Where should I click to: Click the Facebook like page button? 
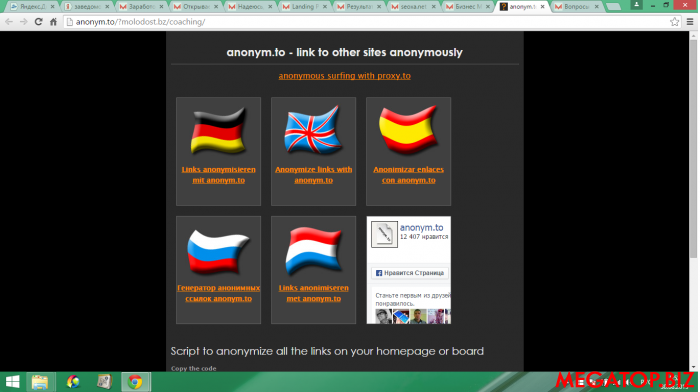410,273
